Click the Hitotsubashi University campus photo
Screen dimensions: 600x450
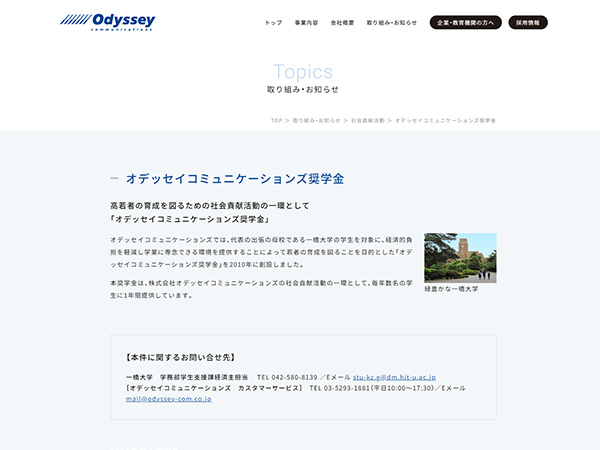tap(460, 258)
